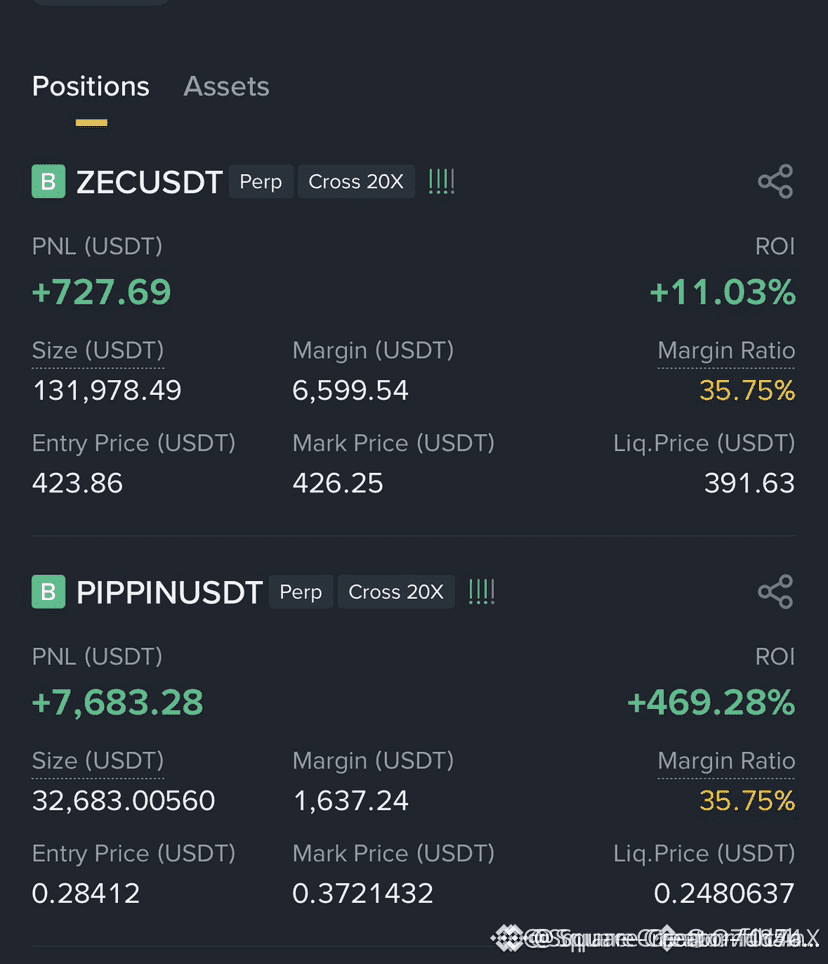Toggle PIPPINUSDT Size (USDT) unit label
Screen dimensions: 828x964
point(98,761)
